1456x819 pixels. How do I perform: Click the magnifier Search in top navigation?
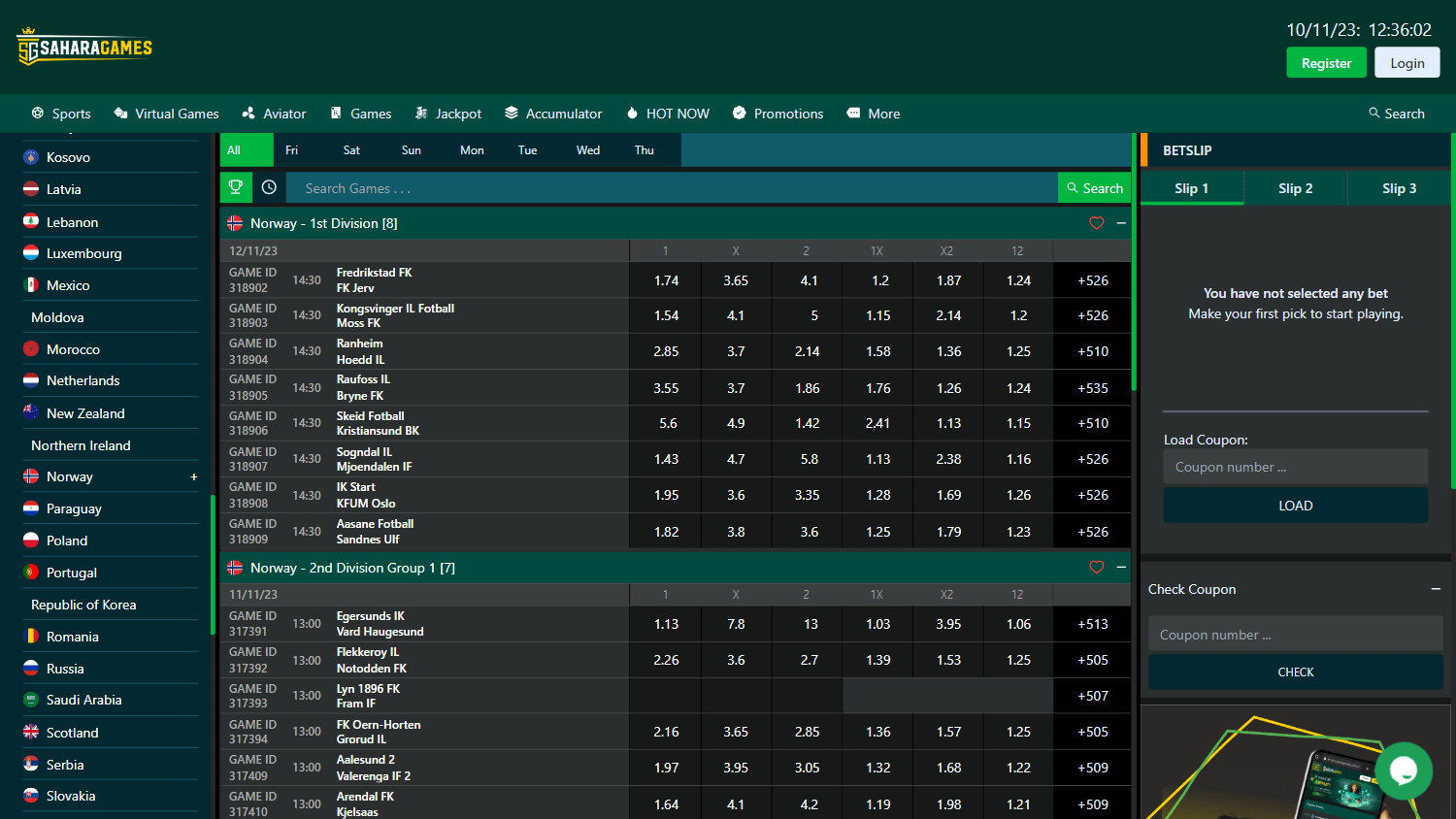coord(1397,114)
